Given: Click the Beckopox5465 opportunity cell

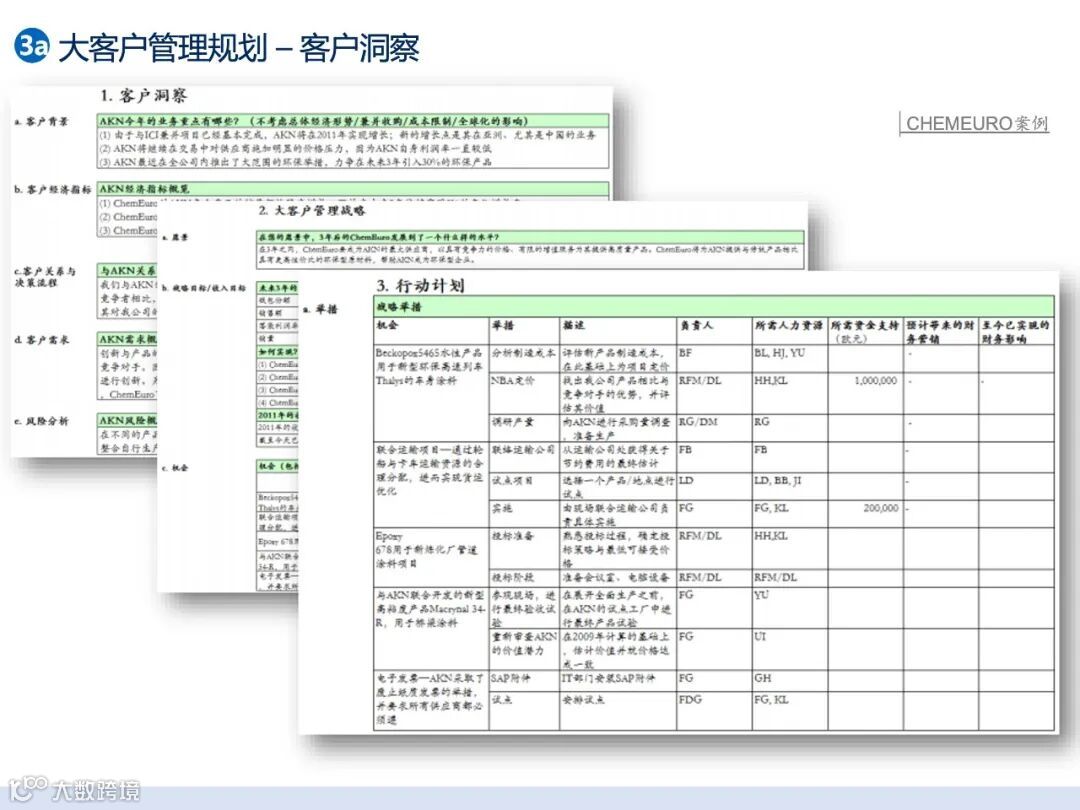Looking at the screenshot, I should pyautogui.click(x=431, y=393).
